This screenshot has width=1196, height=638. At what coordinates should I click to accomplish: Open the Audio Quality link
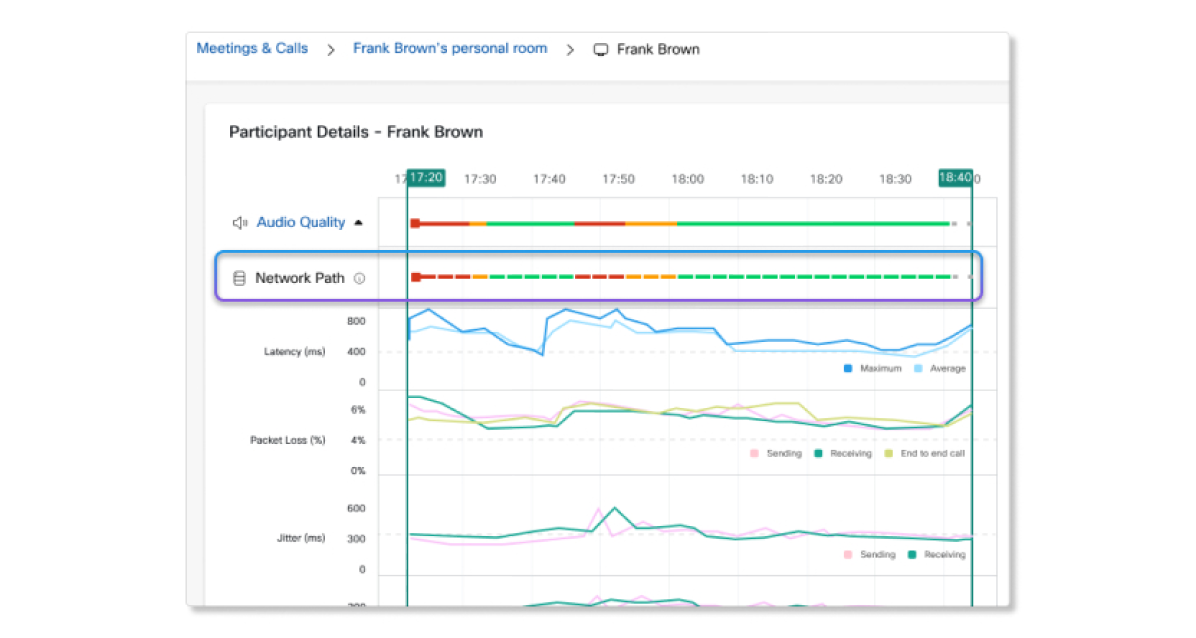click(x=301, y=222)
